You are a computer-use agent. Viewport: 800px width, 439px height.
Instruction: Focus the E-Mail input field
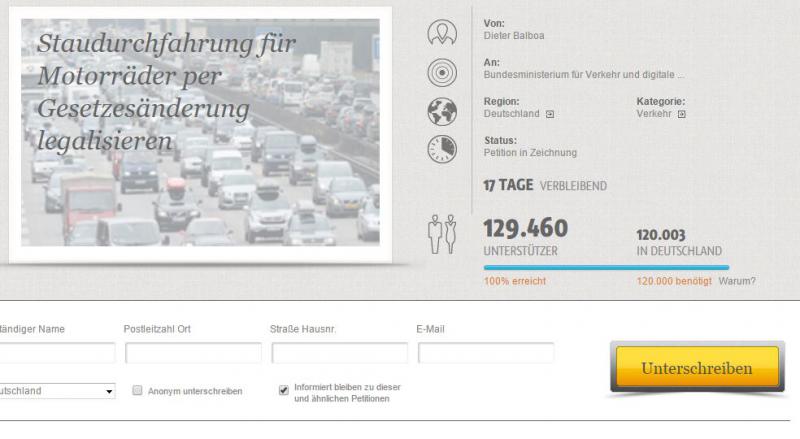coord(486,353)
